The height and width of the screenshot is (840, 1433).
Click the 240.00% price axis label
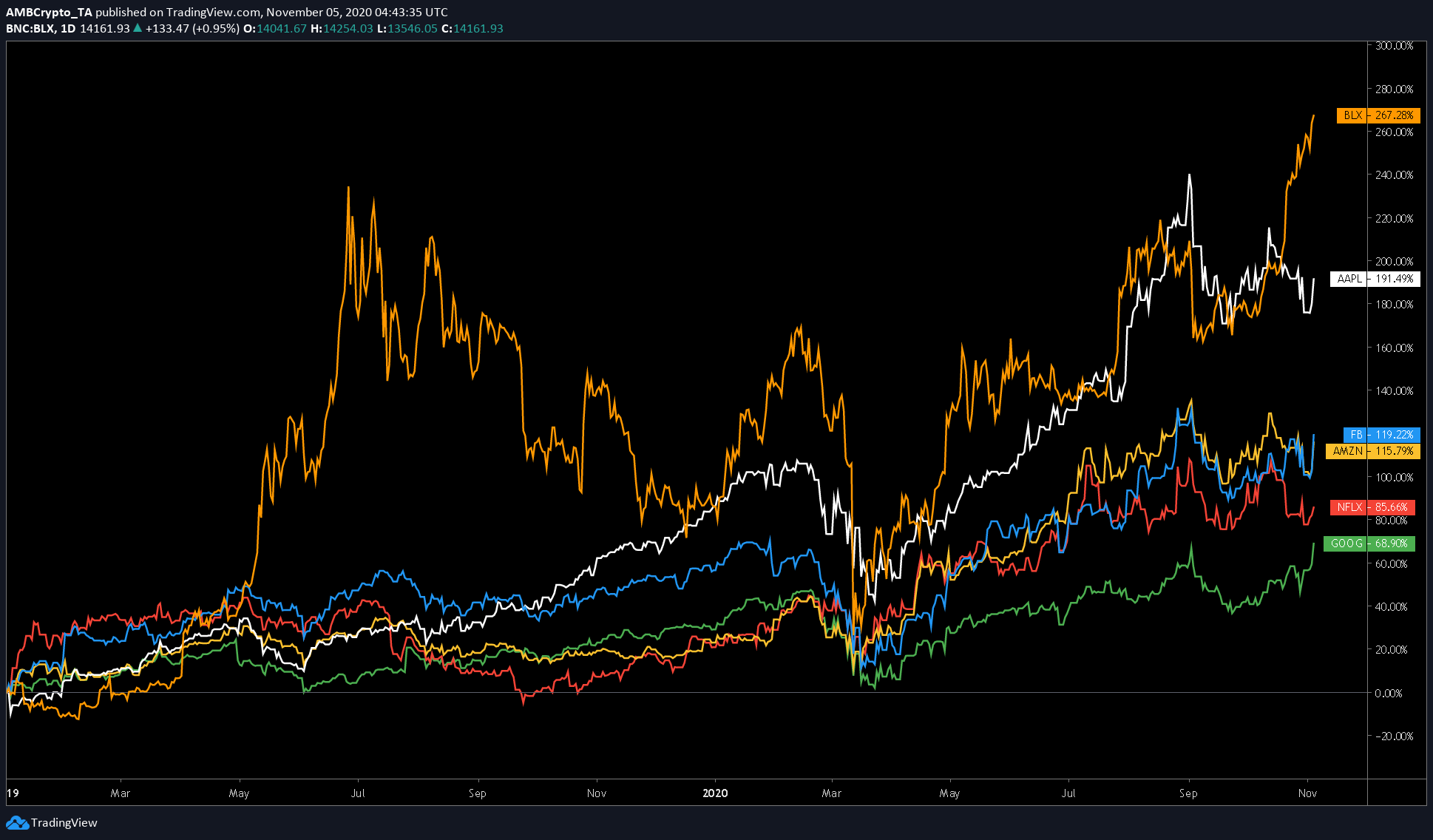tap(1395, 175)
